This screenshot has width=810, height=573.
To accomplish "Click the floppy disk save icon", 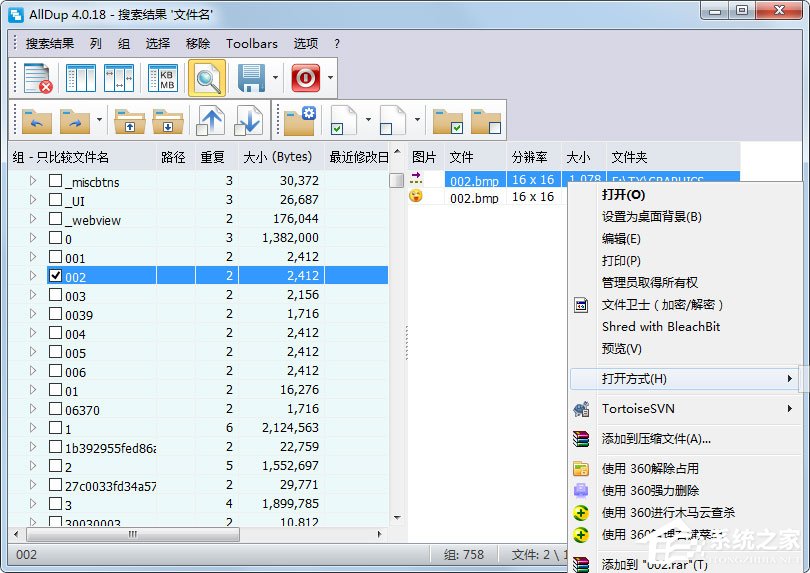I will coord(251,78).
